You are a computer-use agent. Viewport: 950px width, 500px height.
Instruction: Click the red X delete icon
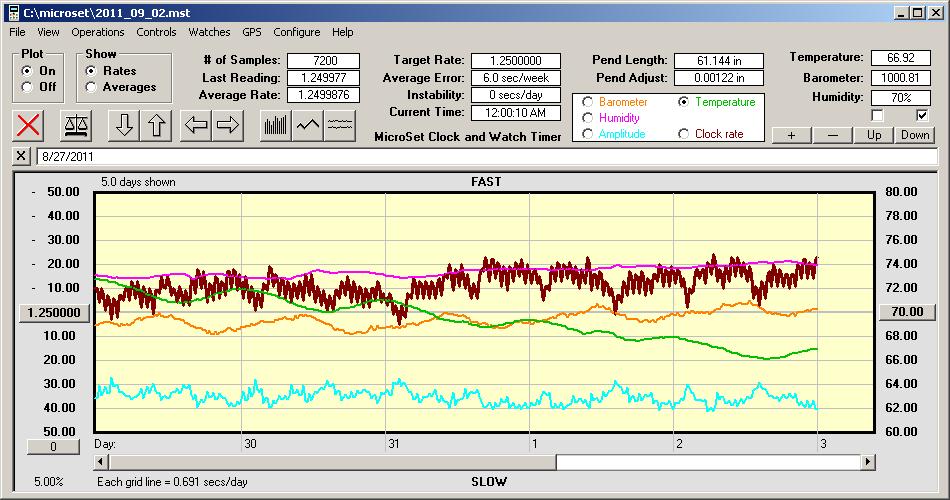coord(28,125)
